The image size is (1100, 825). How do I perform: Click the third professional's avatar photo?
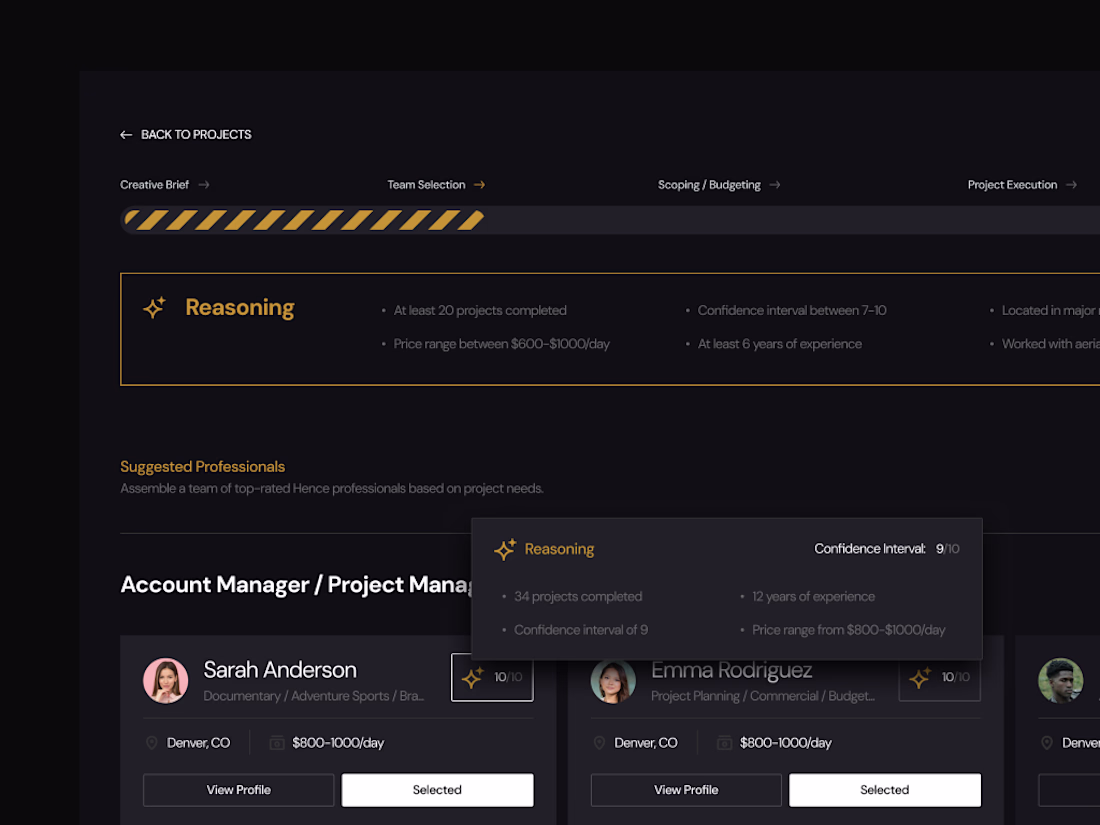coord(1061,680)
